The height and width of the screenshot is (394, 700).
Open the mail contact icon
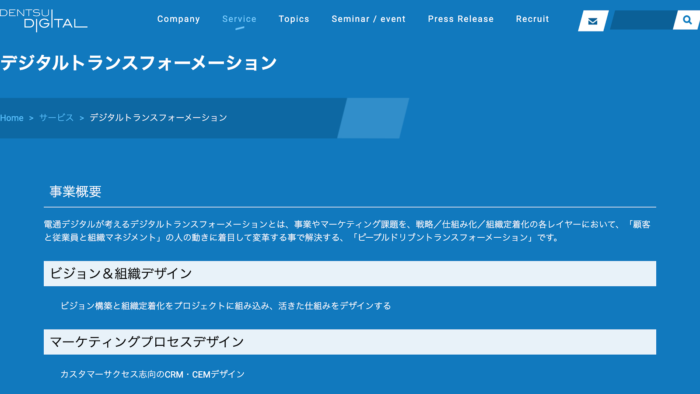[593, 21]
